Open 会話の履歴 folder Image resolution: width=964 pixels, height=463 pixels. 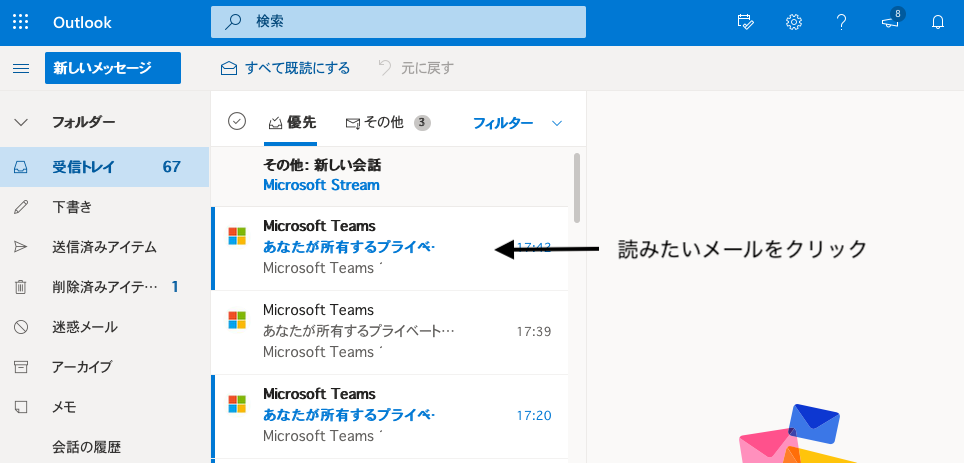pos(105,447)
